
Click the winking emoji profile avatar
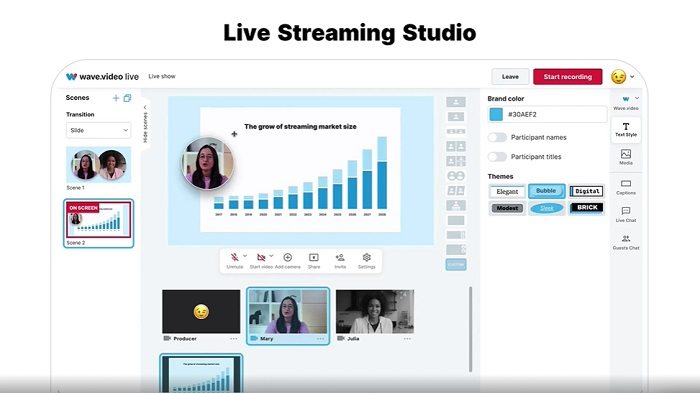point(618,77)
